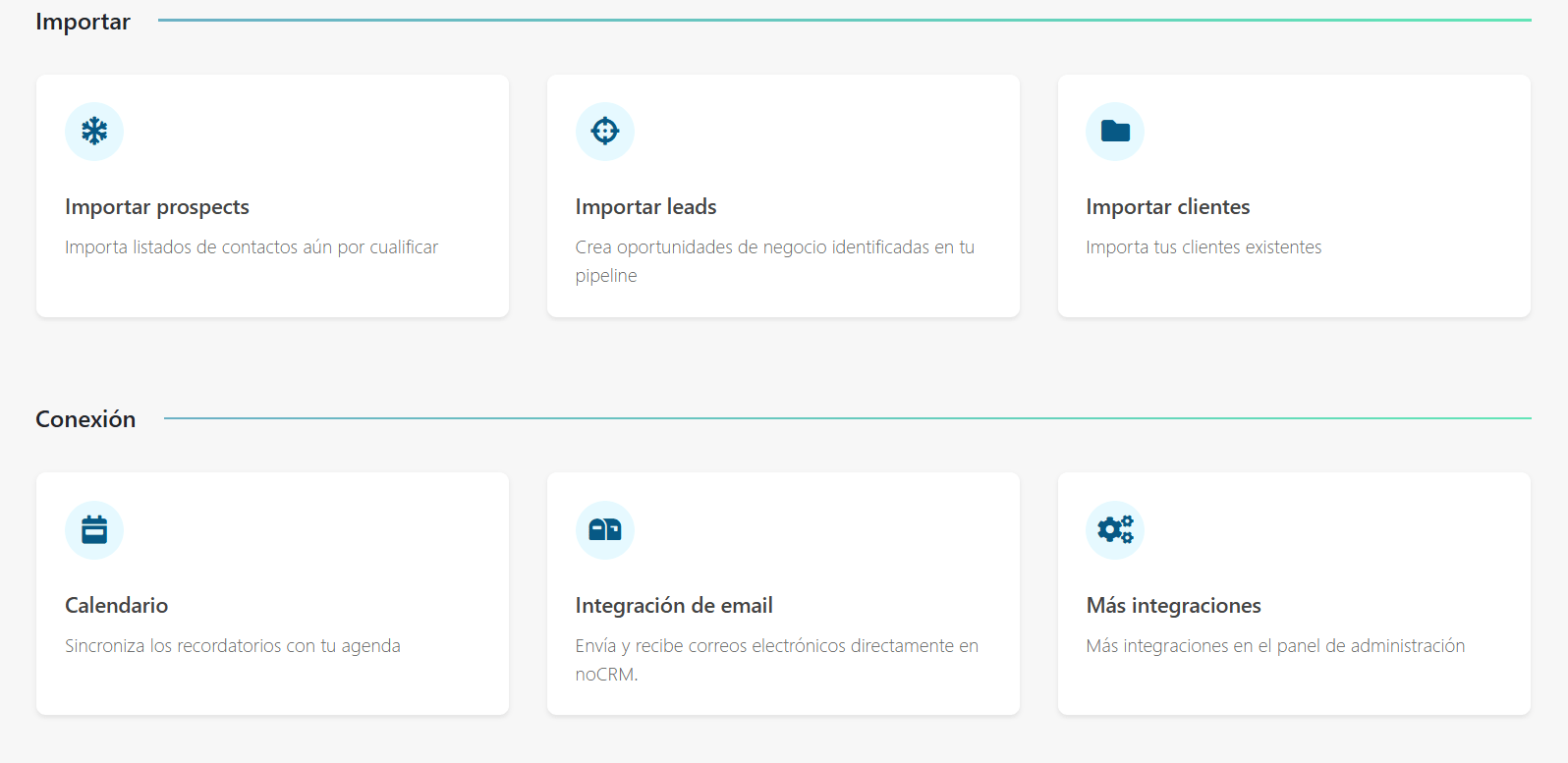The image size is (1568, 763).
Task: Open the Importar clientes title
Action: (x=1168, y=207)
